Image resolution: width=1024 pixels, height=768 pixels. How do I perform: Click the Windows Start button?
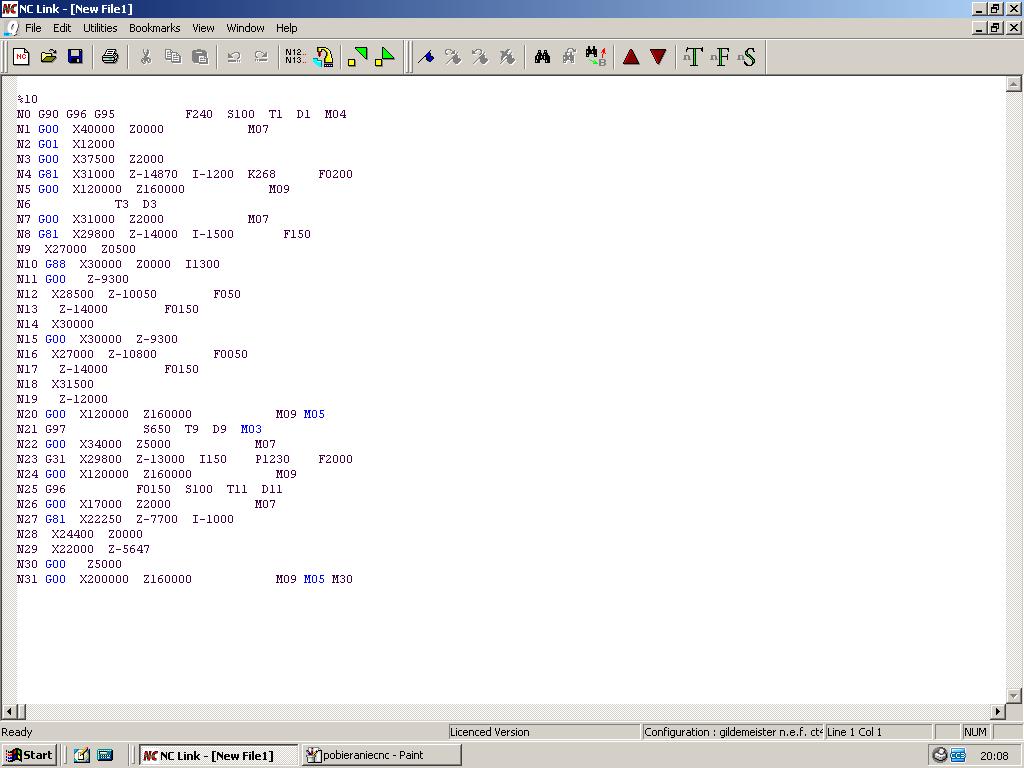click(x=29, y=755)
